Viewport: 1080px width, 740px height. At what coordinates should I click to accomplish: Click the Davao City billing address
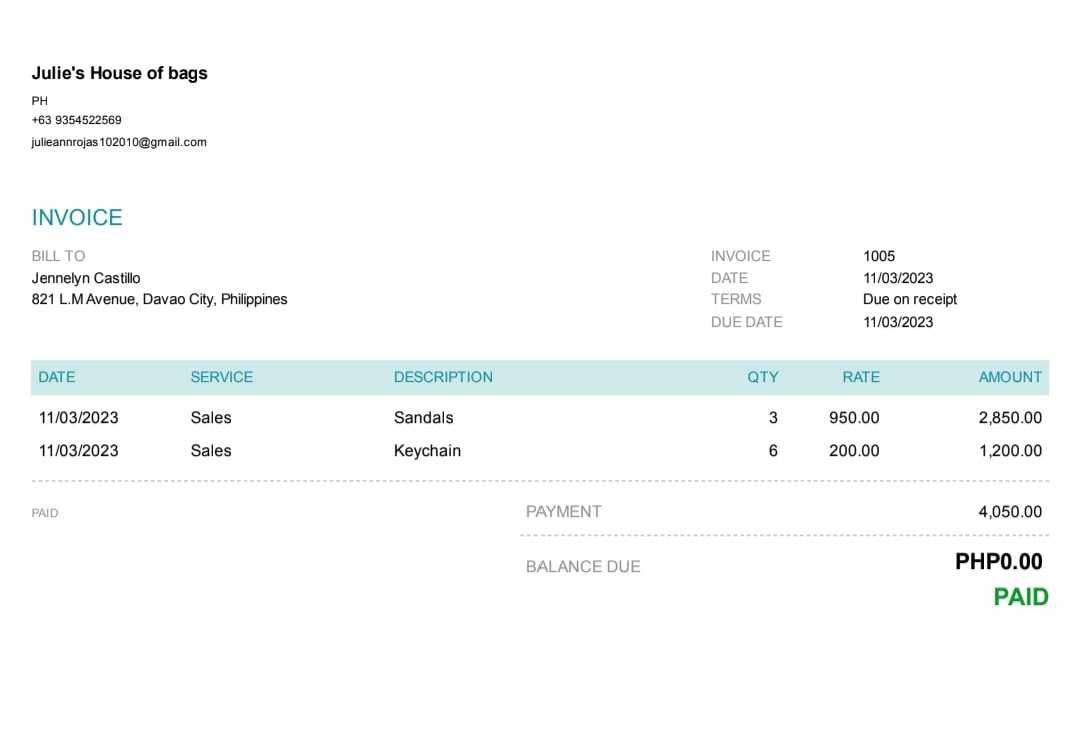tap(160, 299)
